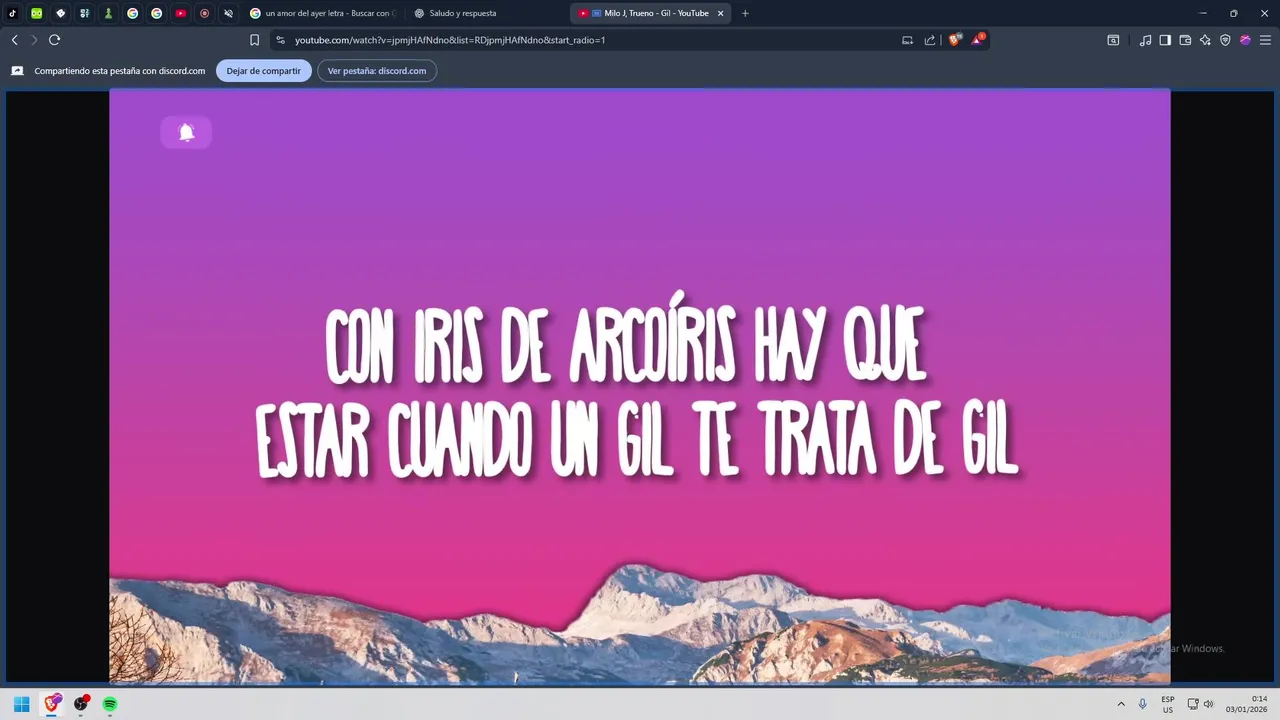Open the Brave Wallet icon

pos(1185,40)
